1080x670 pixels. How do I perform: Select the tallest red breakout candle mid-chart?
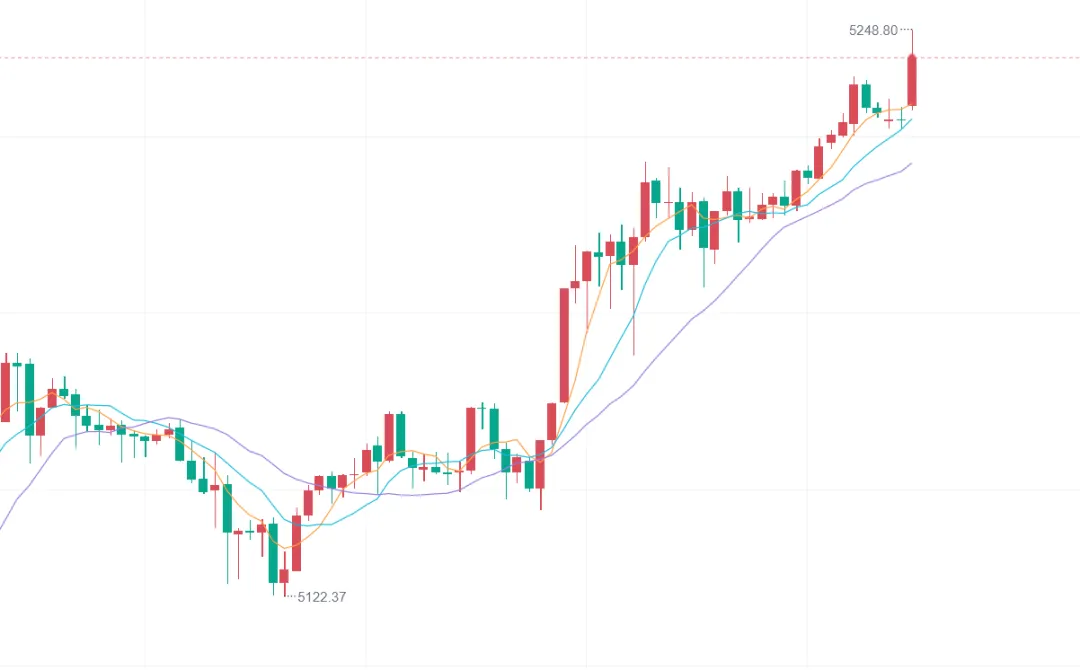click(564, 345)
